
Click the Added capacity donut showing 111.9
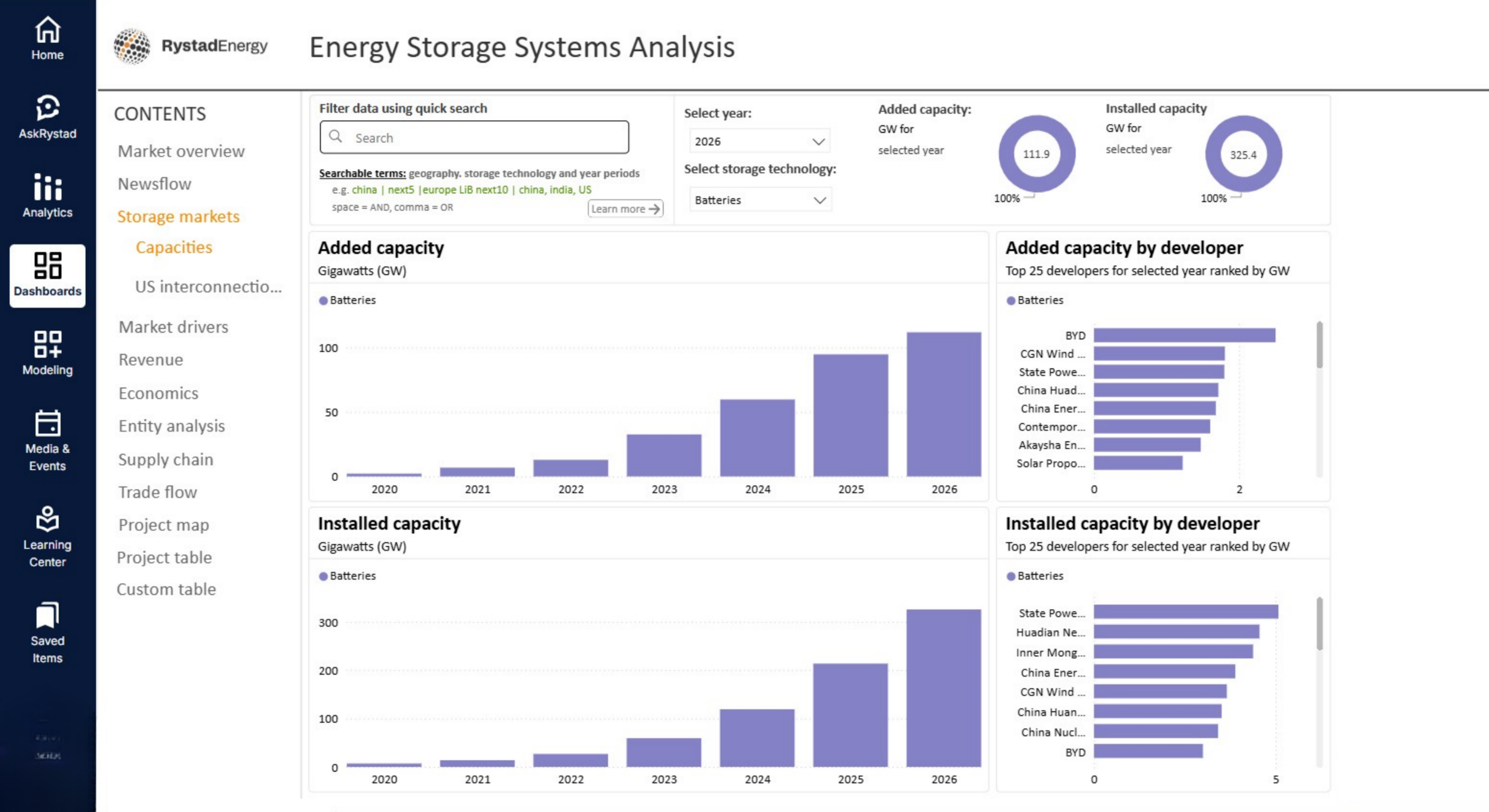(1036, 154)
